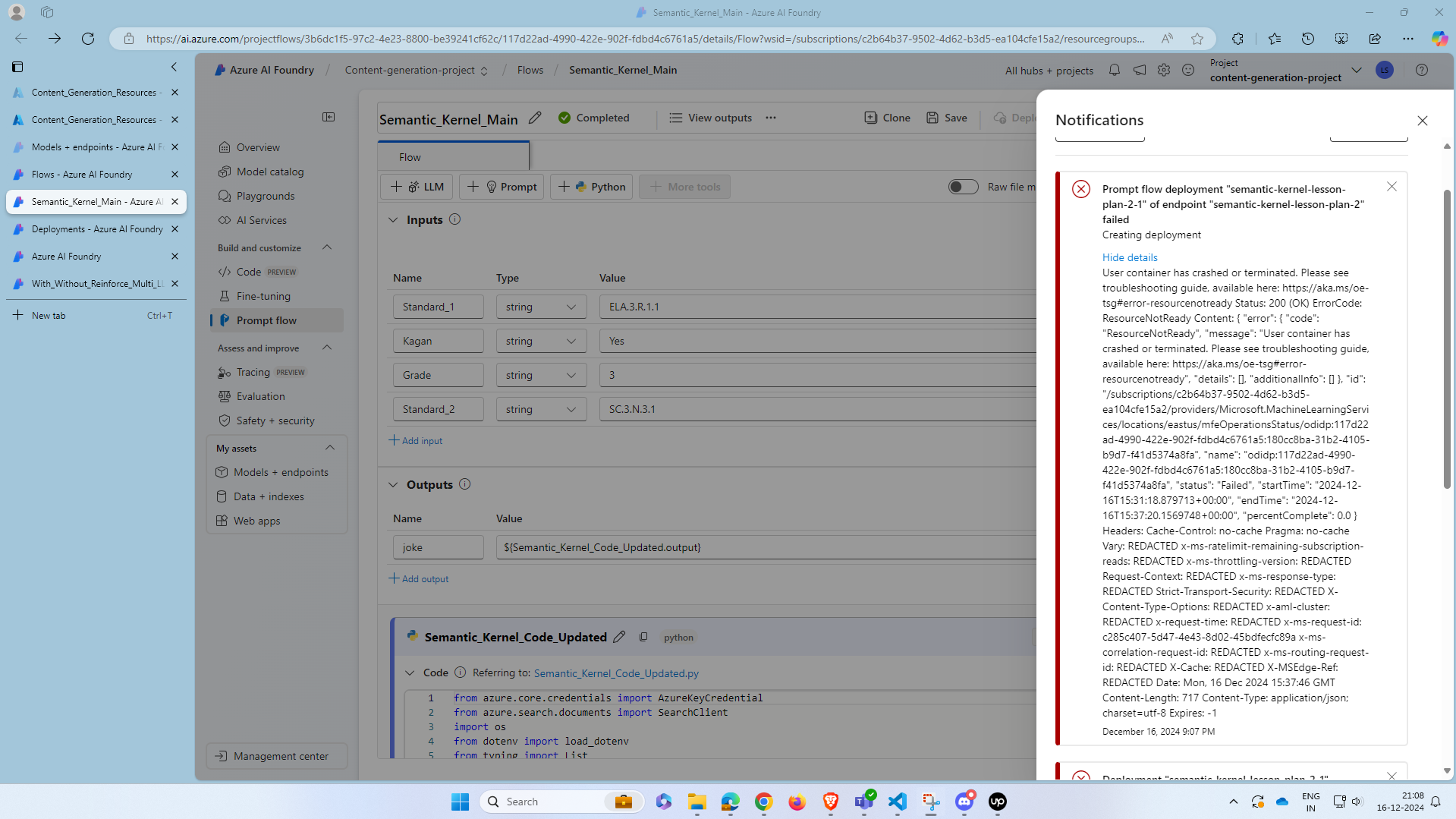Show the Inputs info tooltip icon
Viewport: 1456px width, 819px height.
[454, 219]
